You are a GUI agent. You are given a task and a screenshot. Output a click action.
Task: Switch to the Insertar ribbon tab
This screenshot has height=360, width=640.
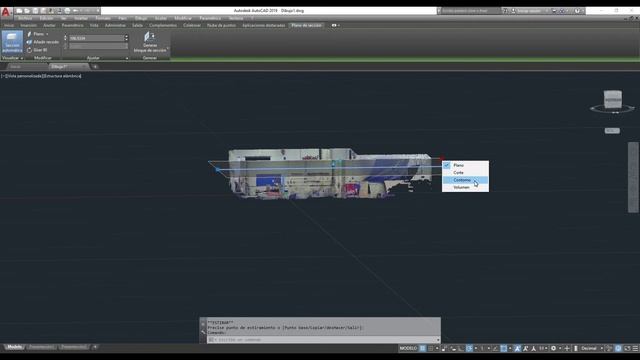tap(29, 25)
